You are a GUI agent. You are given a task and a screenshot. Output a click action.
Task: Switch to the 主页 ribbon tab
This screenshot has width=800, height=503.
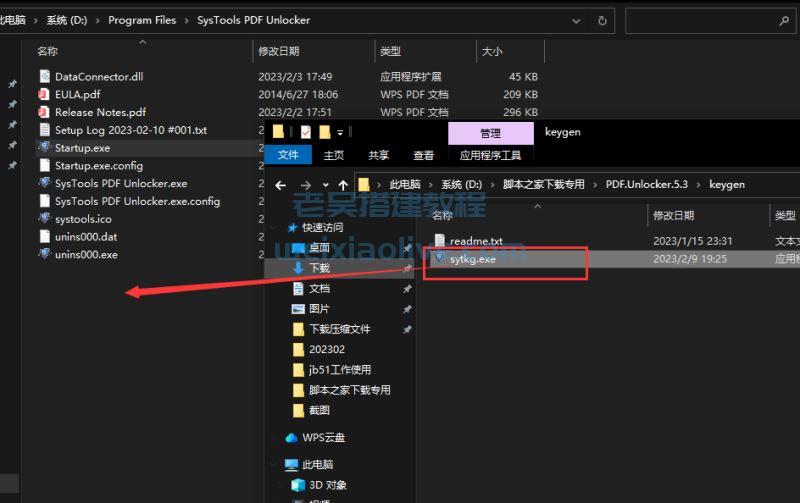click(x=334, y=155)
